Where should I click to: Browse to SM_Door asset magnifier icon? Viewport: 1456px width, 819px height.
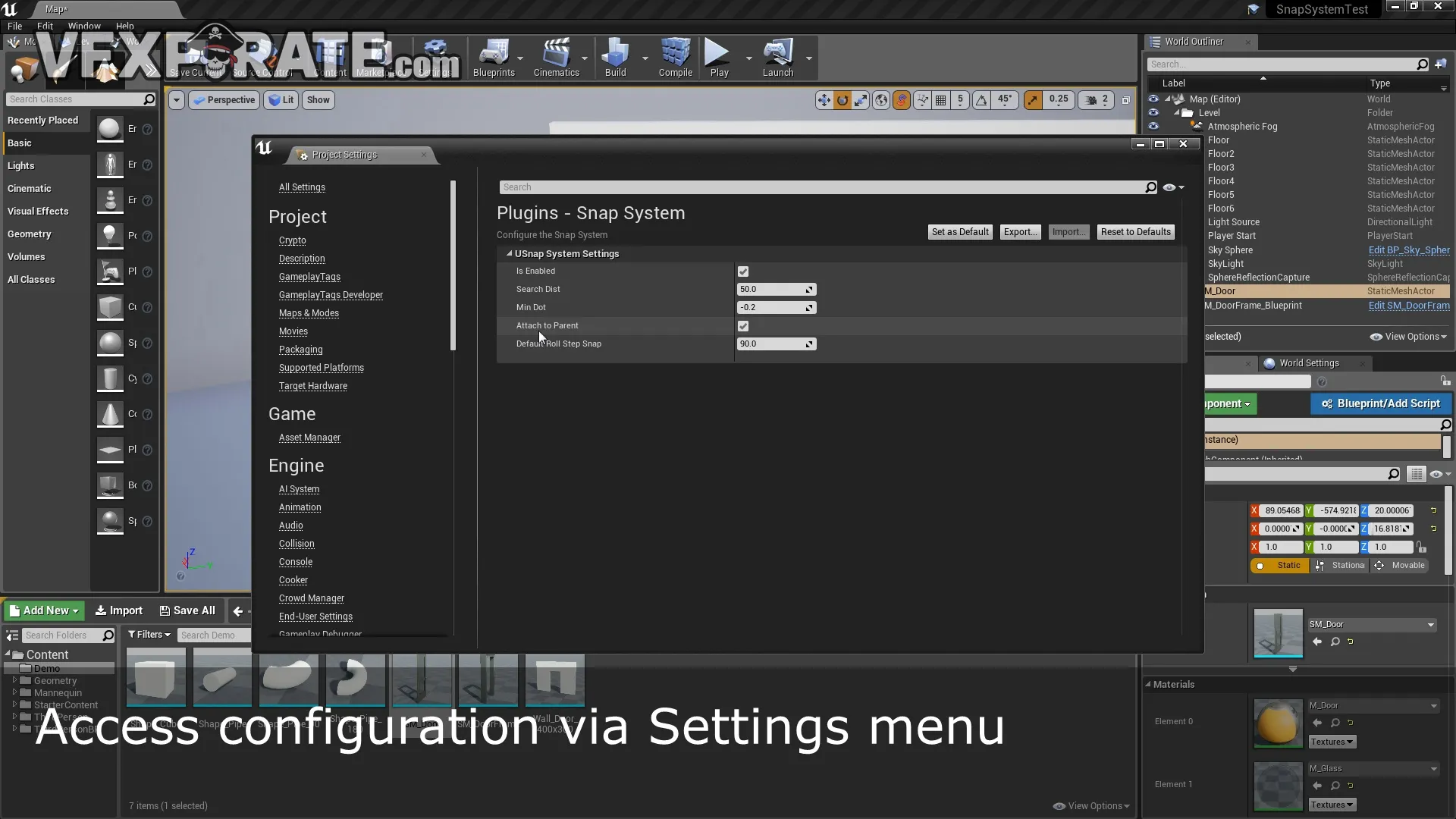[1335, 642]
